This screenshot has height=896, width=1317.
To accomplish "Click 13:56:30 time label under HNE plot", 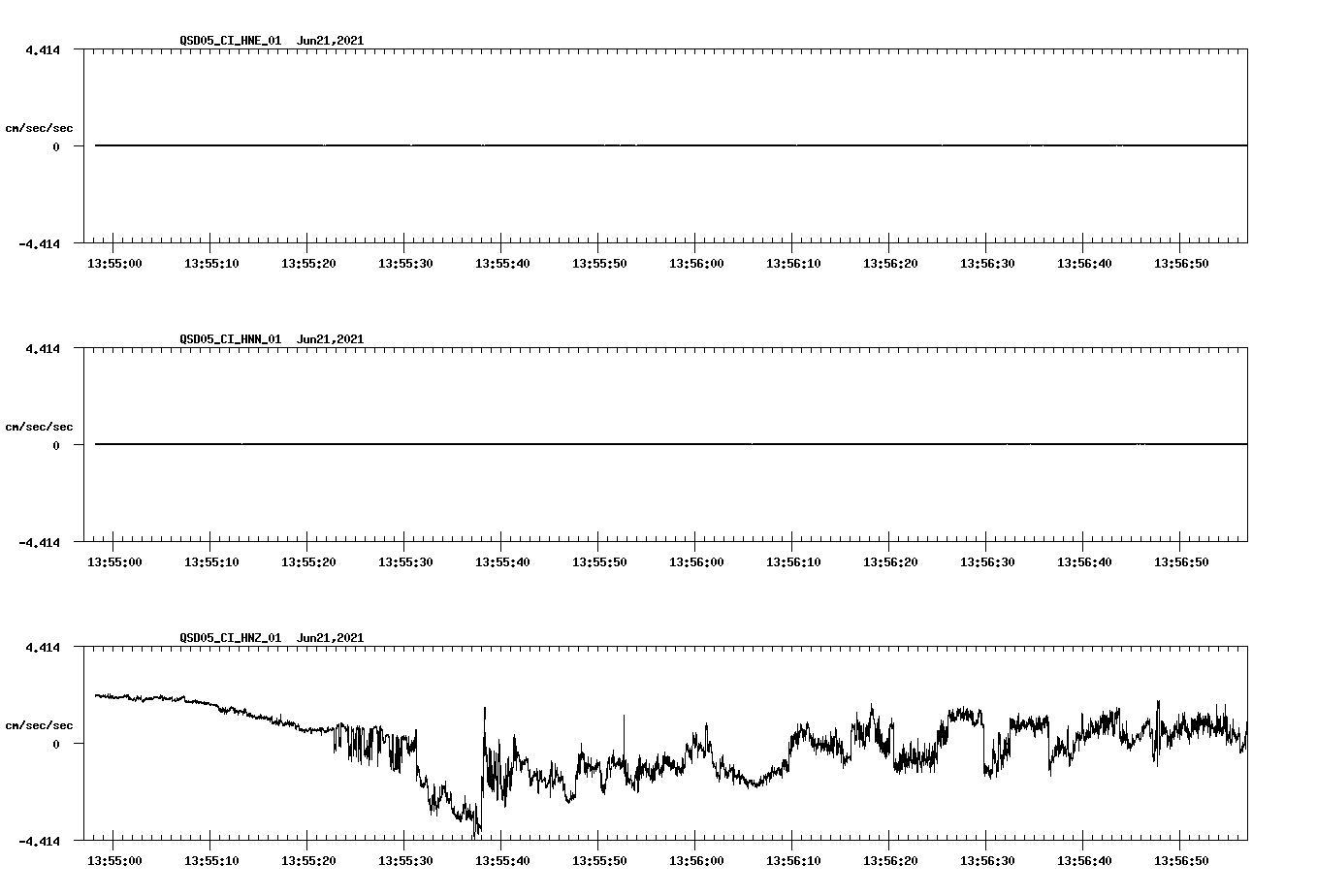I will [987, 264].
